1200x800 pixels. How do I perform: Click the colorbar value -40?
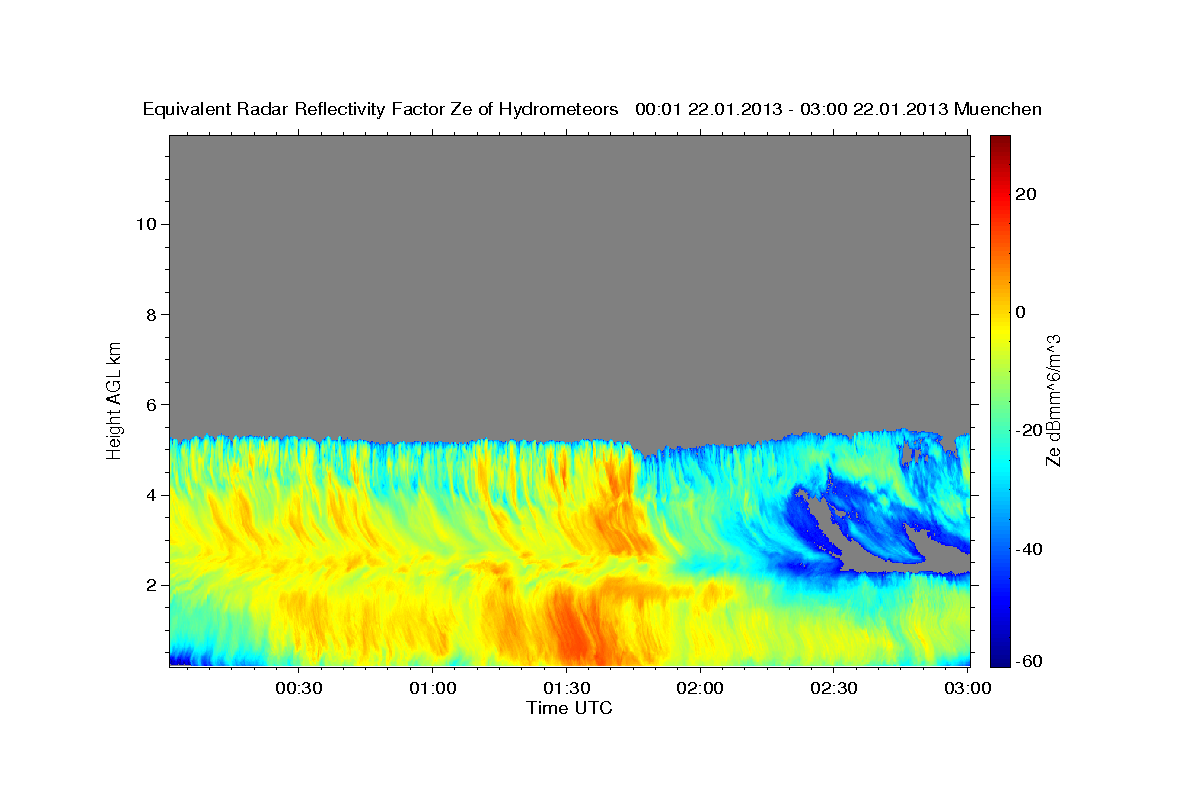[x=1029, y=548]
